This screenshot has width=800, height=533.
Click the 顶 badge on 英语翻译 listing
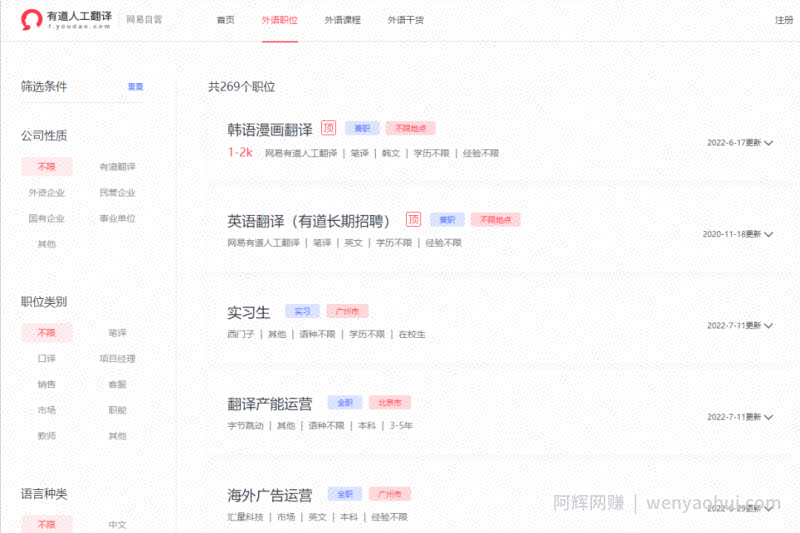pos(414,219)
